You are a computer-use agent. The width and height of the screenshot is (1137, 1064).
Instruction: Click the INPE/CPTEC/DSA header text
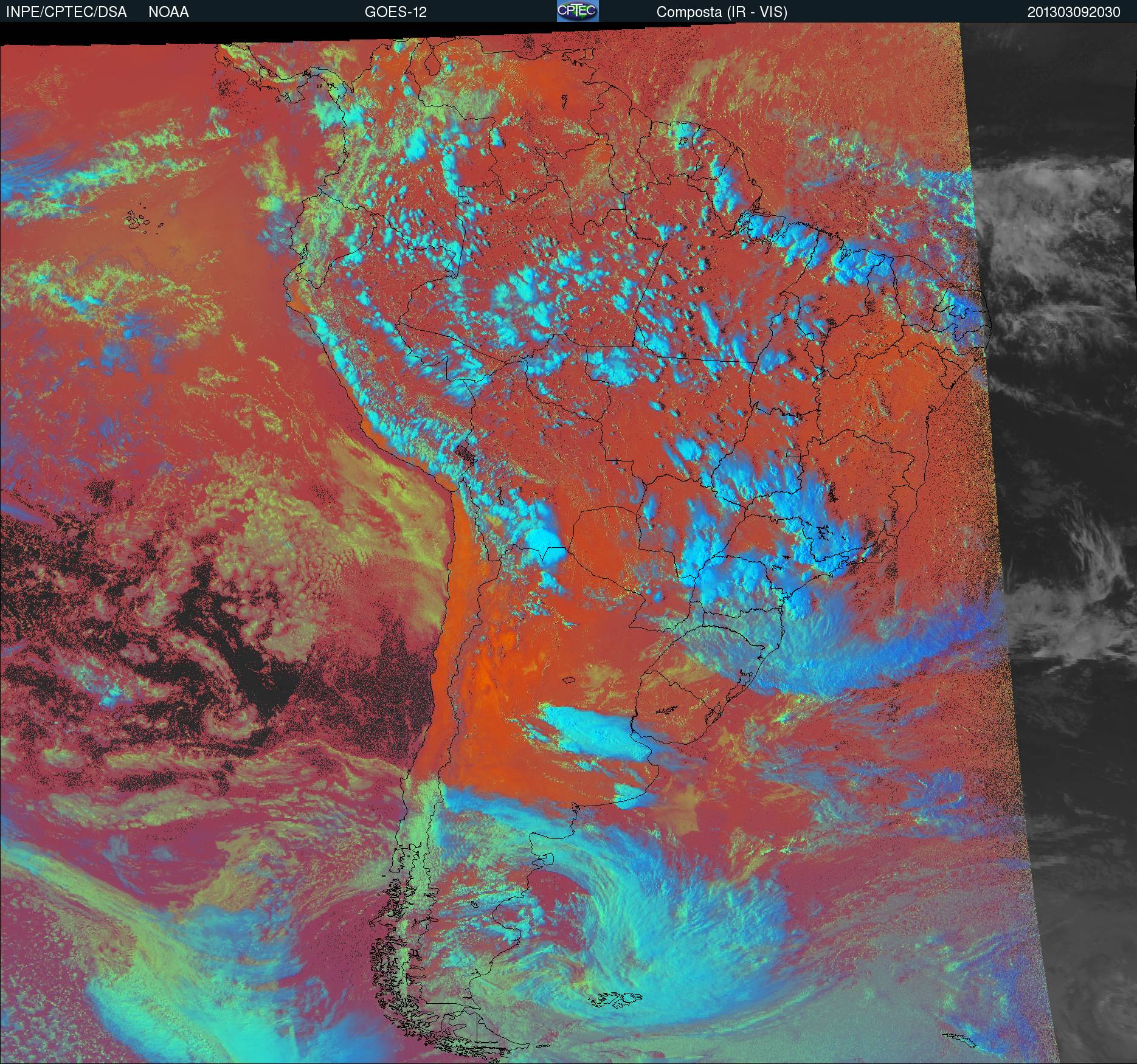[x=66, y=12]
